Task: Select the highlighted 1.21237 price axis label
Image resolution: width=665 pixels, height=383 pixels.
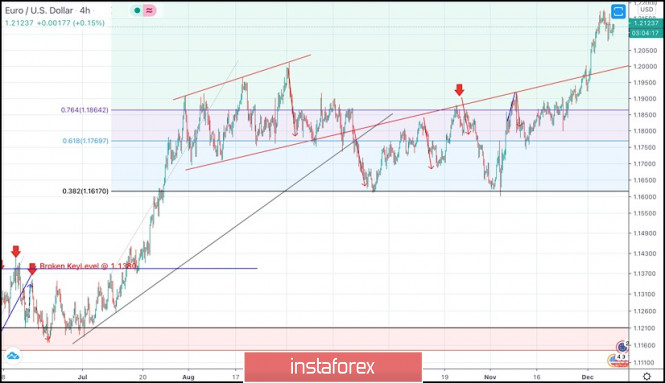Action: (x=646, y=23)
